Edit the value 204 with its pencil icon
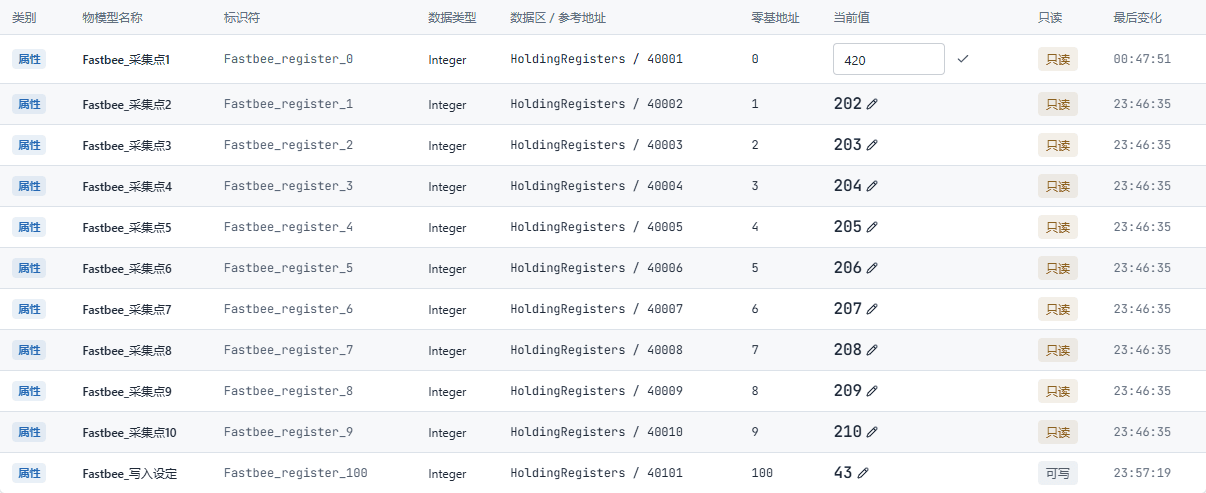1206x493 pixels. tap(872, 186)
